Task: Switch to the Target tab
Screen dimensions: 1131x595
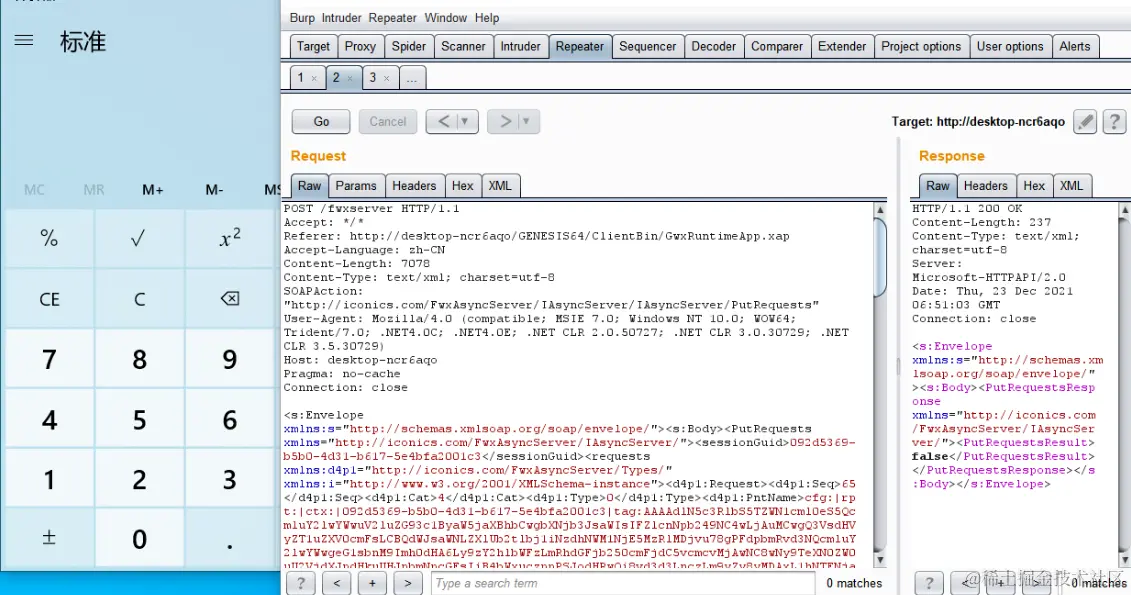Action: point(313,46)
